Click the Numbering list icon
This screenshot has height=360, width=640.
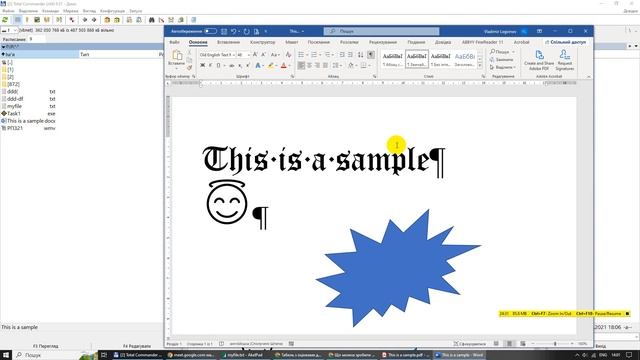[x=314, y=55]
